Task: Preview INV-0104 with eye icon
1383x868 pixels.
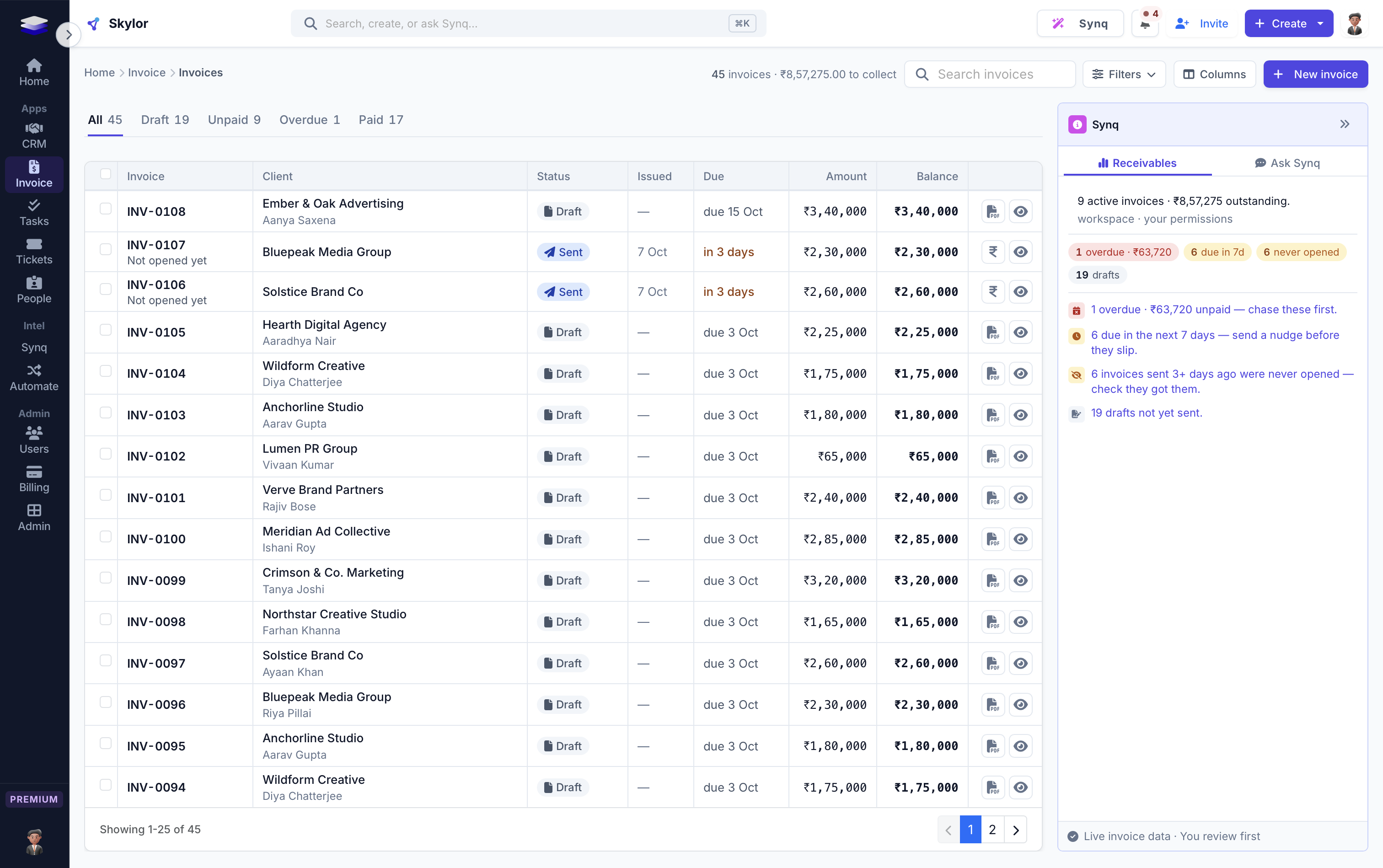Action: tap(1020, 374)
